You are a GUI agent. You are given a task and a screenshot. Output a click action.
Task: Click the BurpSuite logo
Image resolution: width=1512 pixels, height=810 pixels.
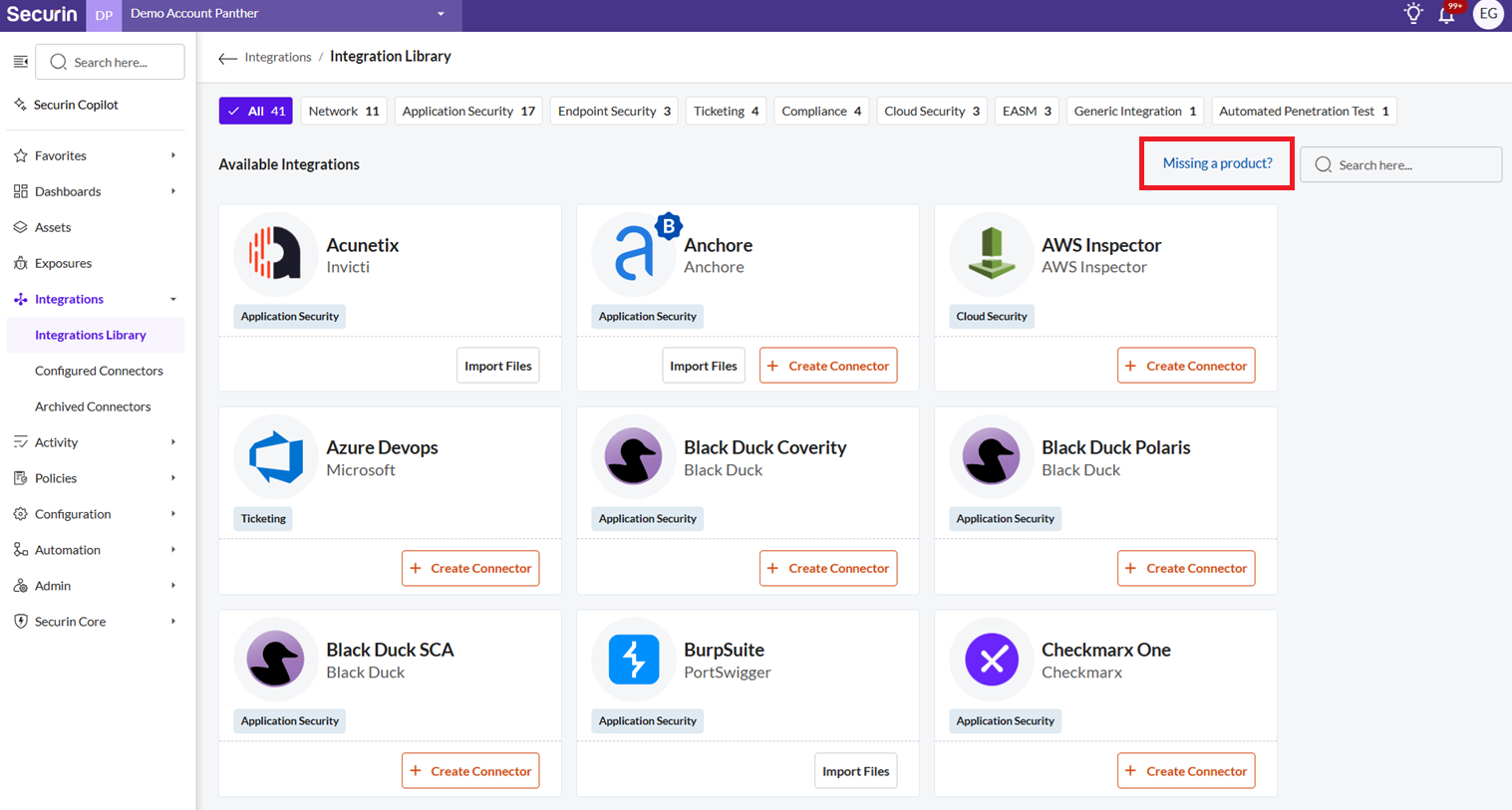click(x=634, y=660)
